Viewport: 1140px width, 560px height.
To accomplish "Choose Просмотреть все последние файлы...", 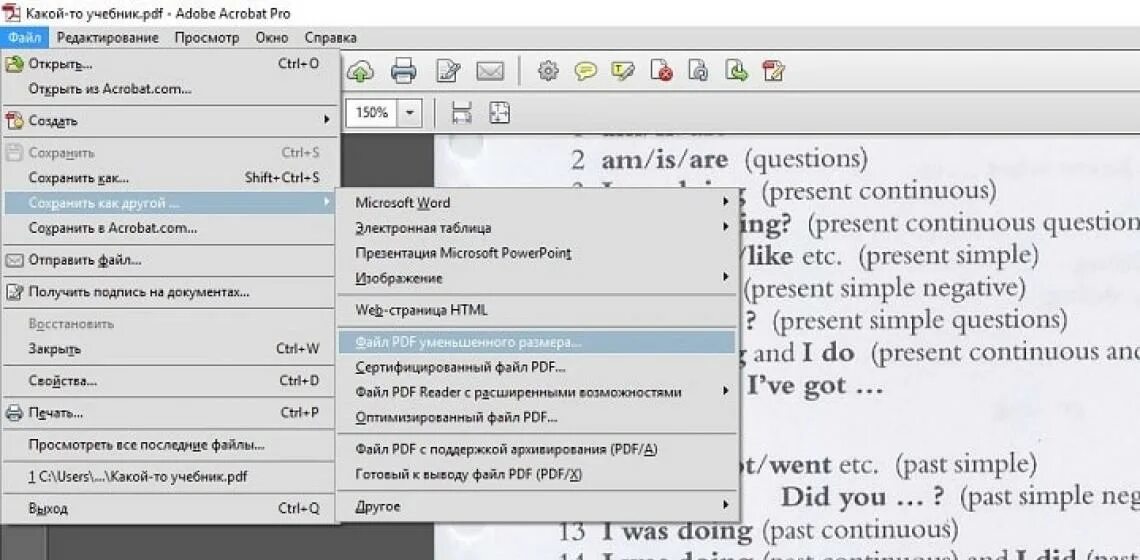I will tap(170, 445).
